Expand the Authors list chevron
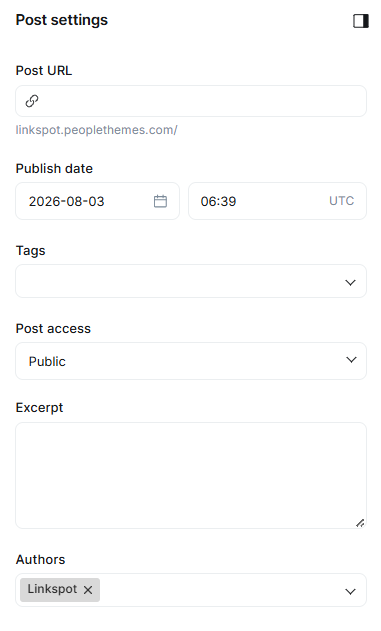Viewport: 381px width, 631px height. click(350, 592)
